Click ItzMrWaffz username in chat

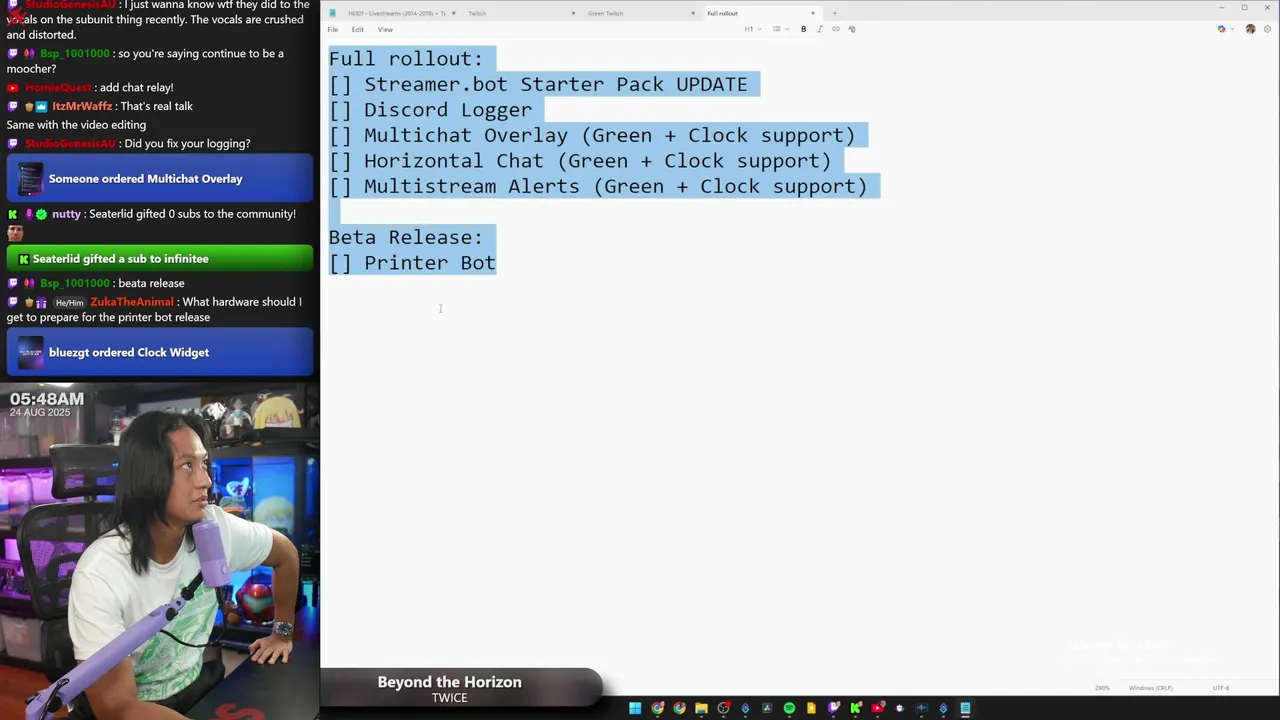coord(82,106)
